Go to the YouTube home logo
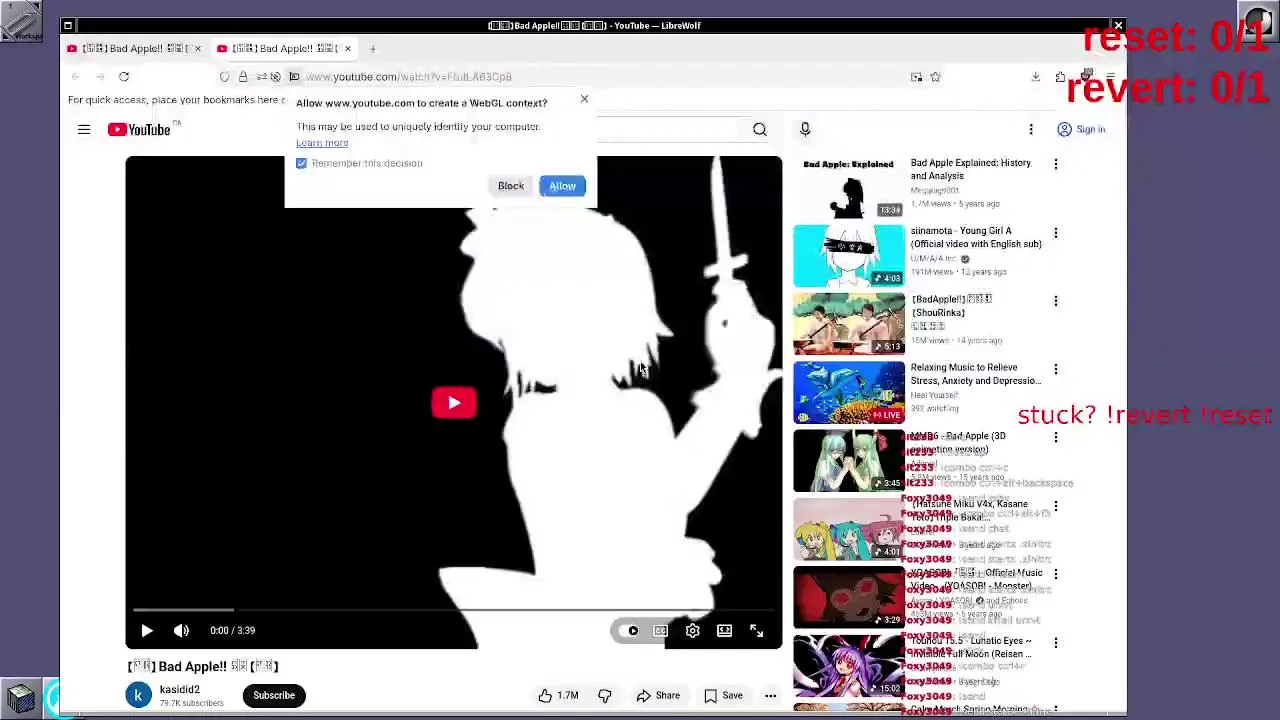The width and height of the screenshot is (1280, 720). tap(139, 129)
